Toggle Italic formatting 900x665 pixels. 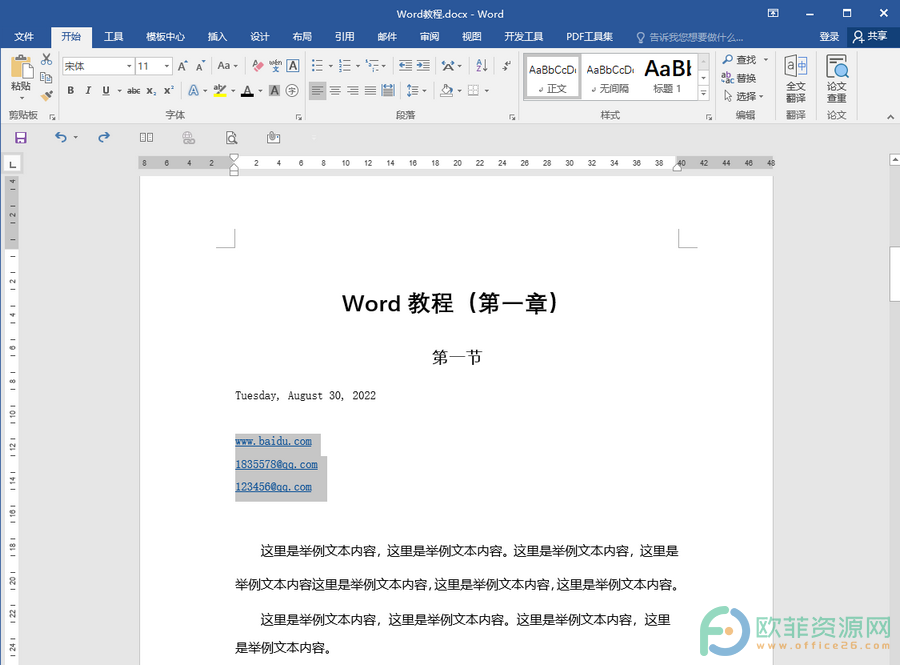point(88,91)
